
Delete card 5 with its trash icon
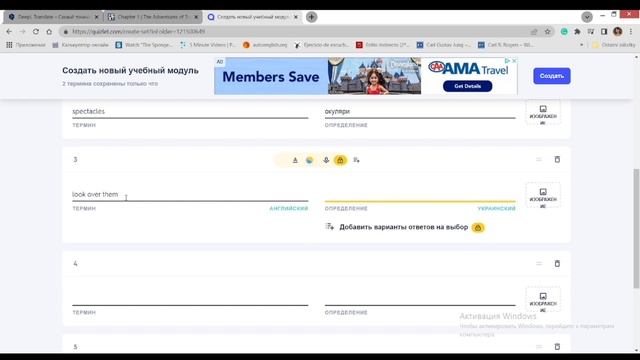(x=557, y=347)
